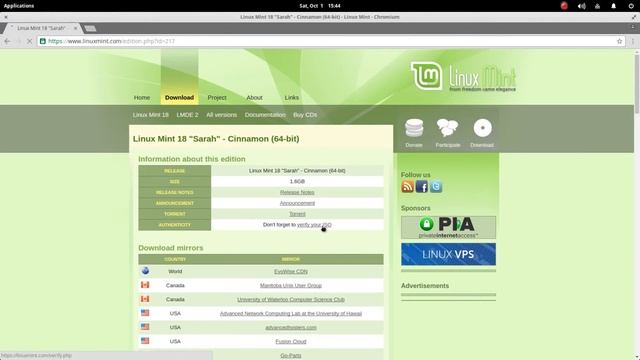This screenshot has width=640, height=360.
Task: Click the Participate hearts icon
Action: 447,128
